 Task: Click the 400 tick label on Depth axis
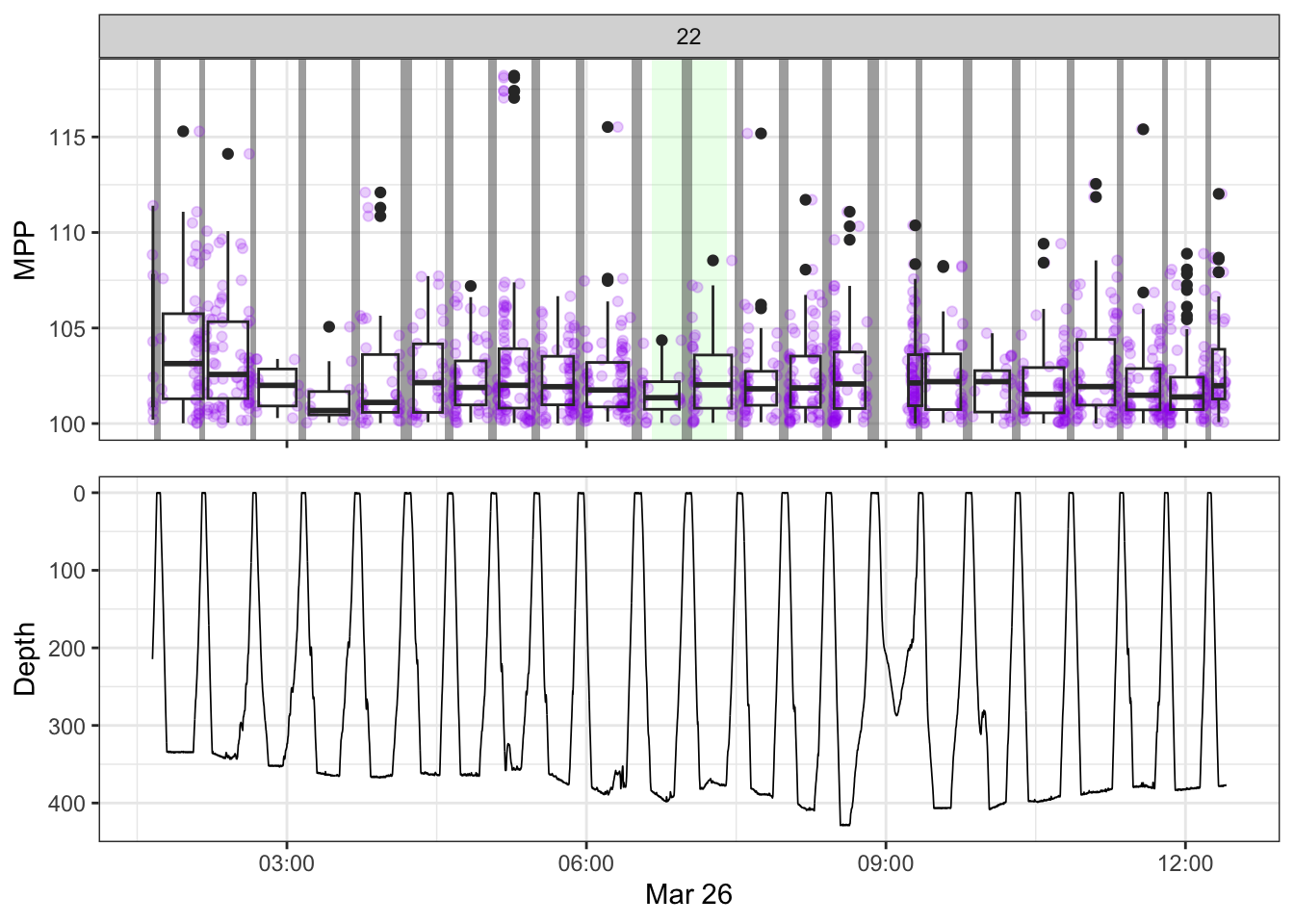(x=67, y=804)
